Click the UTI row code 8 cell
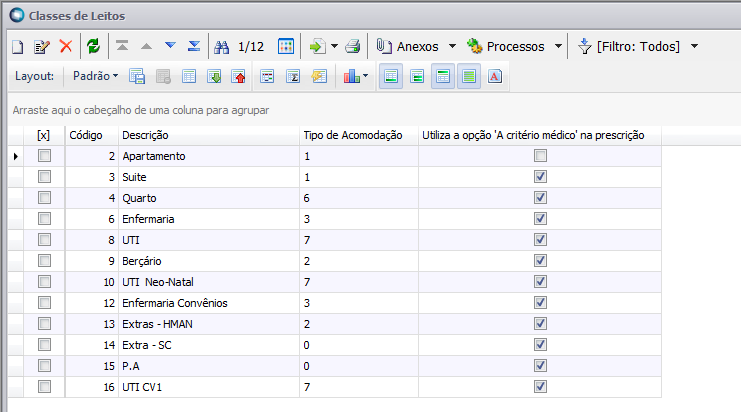 (92, 240)
